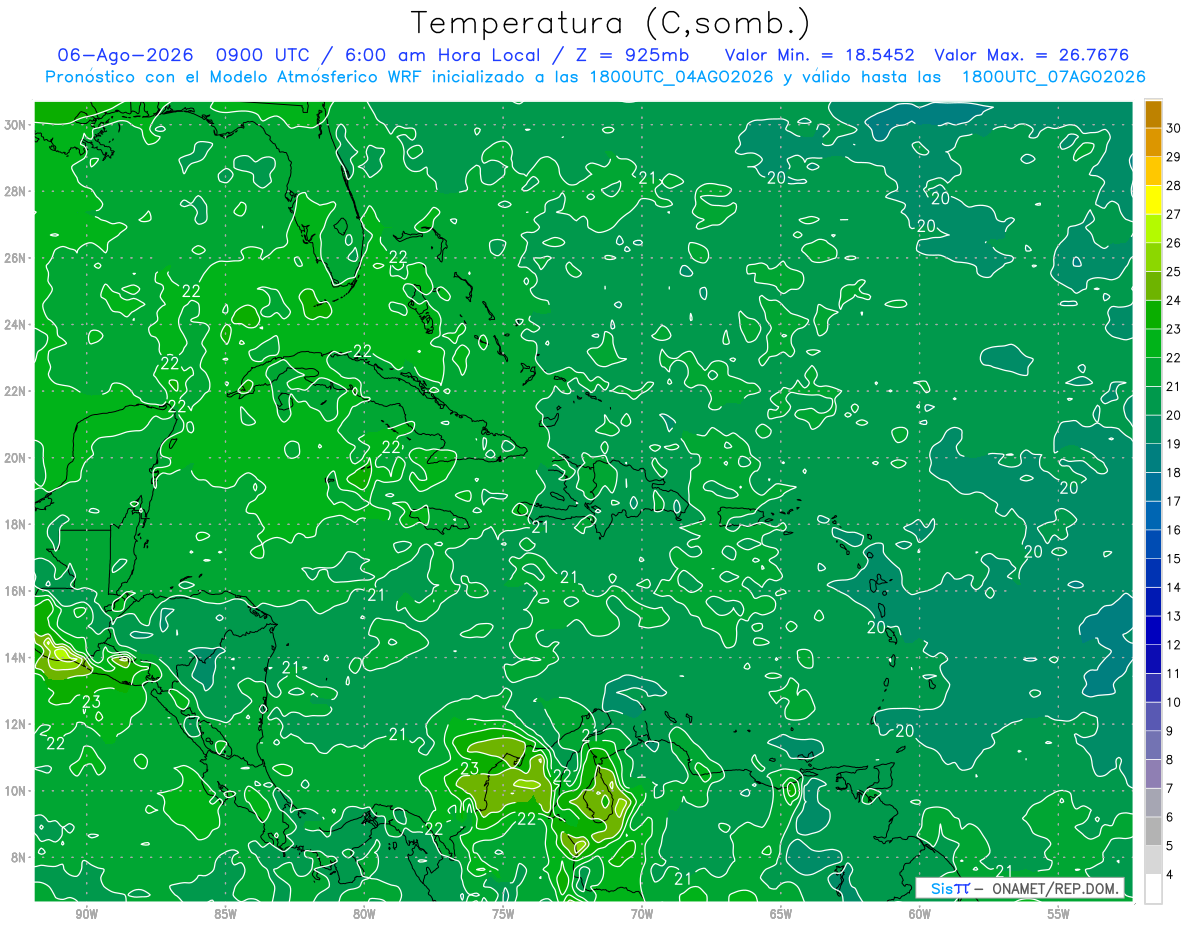1200x927 pixels.
Task: Click the legend scale value 30
Action: click(x=1173, y=128)
